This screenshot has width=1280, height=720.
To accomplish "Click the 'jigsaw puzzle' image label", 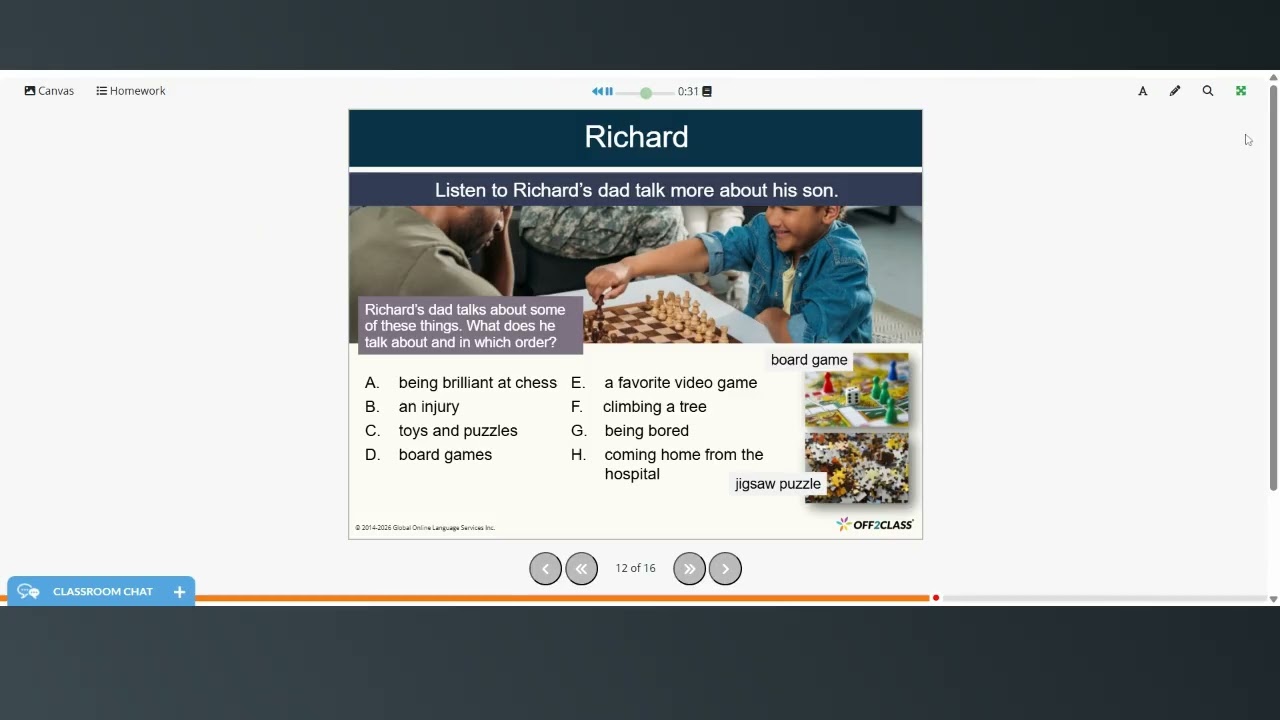I will 778,484.
